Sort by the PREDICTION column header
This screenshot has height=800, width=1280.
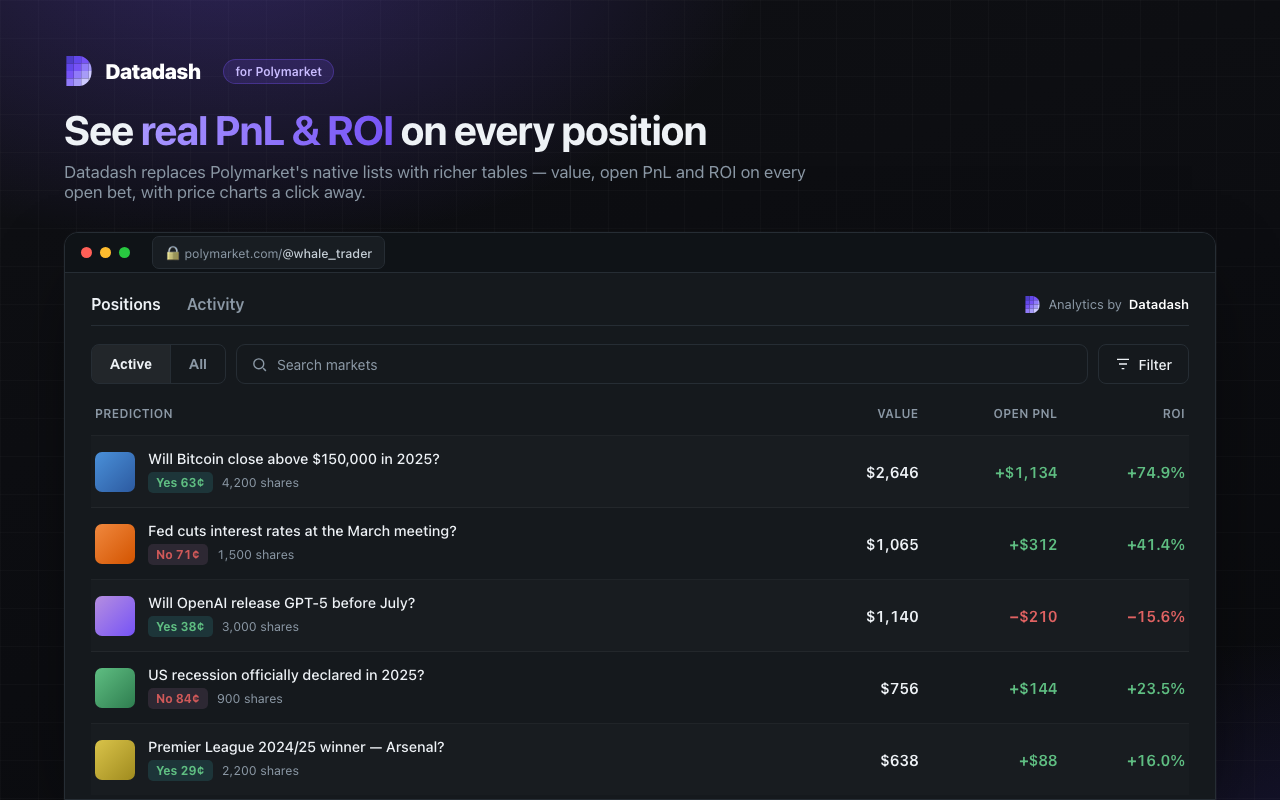click(x=134, y=413)
